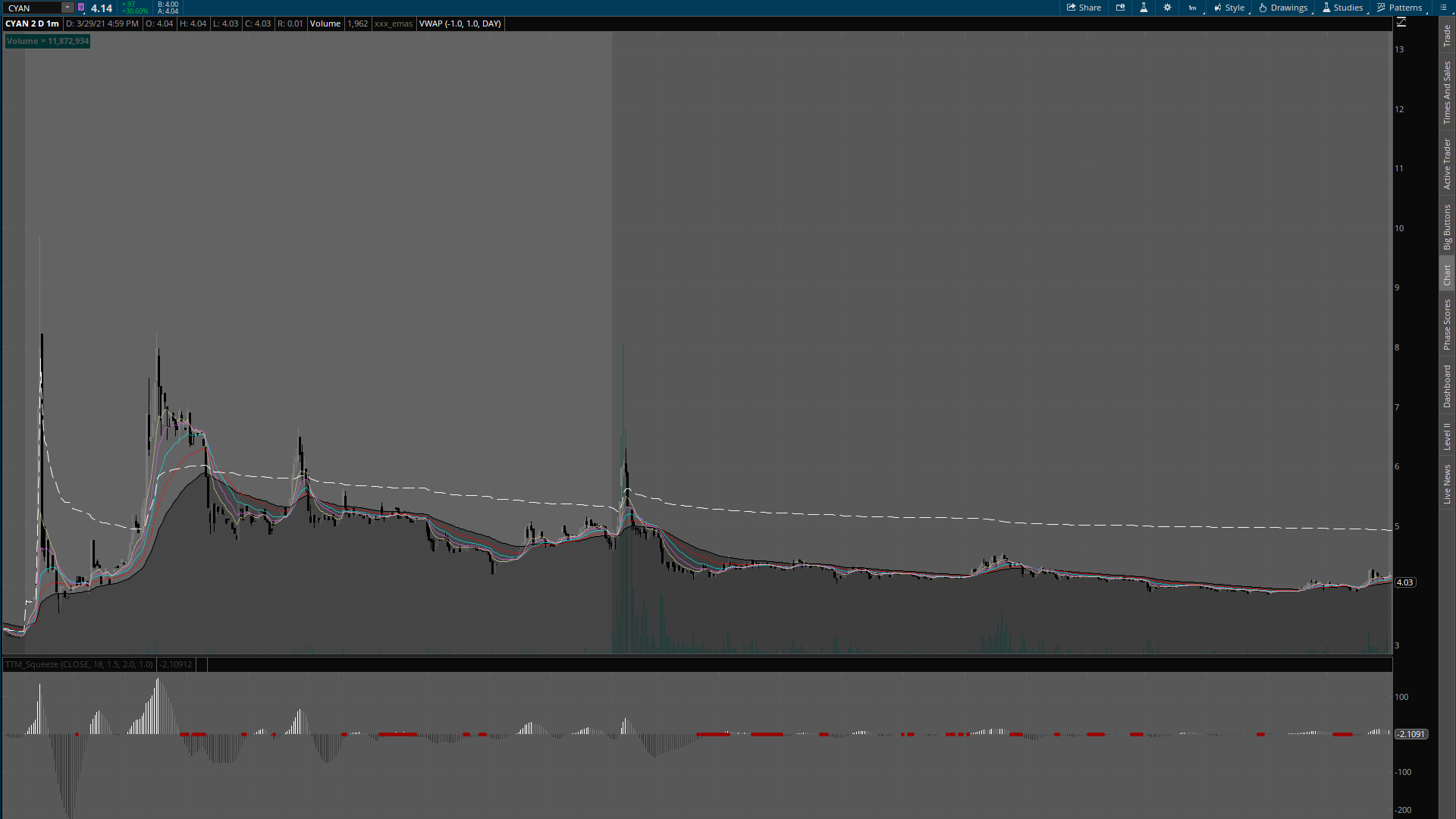Click the Patterns toolbar icon

(1399, 8)
